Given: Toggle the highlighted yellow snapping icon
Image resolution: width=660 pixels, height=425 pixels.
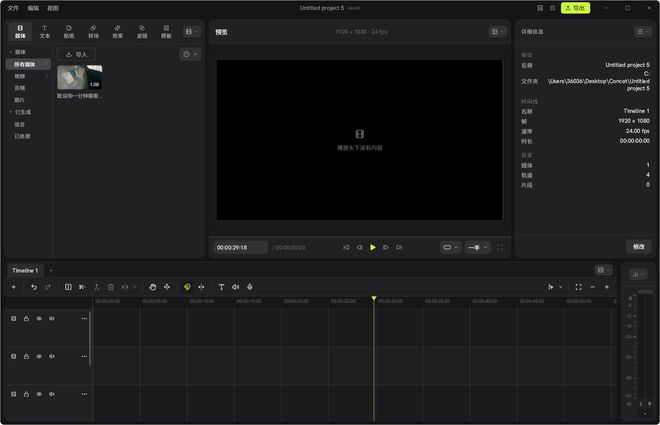Looking at the screenshot, I should tap(187, 287).
